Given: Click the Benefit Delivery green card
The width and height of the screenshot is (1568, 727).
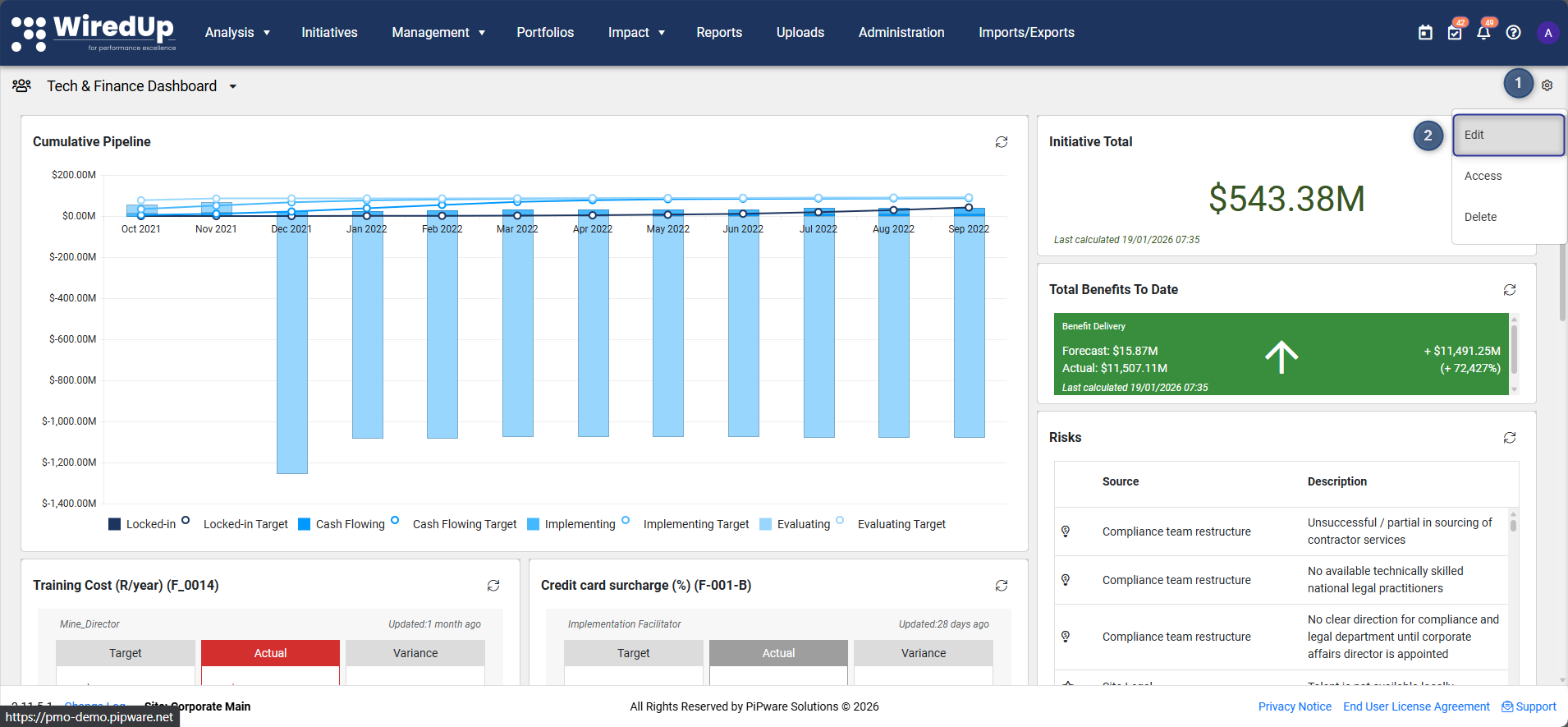Looking at the screenshot, I should pyautogui.click(x=1281, y=354).
